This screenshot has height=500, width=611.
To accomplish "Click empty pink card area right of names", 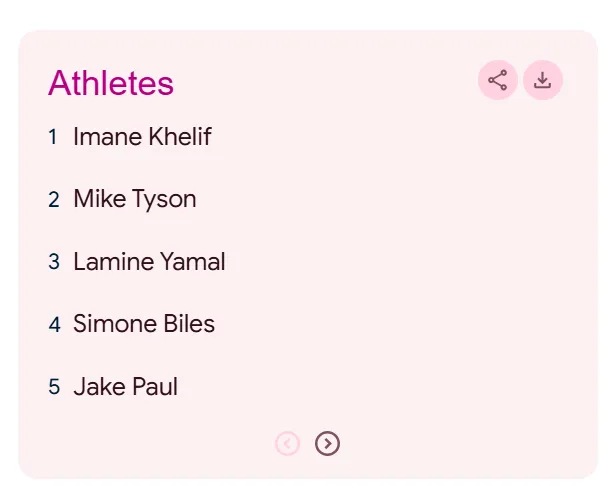I will pyautogui.click(x=420, y=260).
